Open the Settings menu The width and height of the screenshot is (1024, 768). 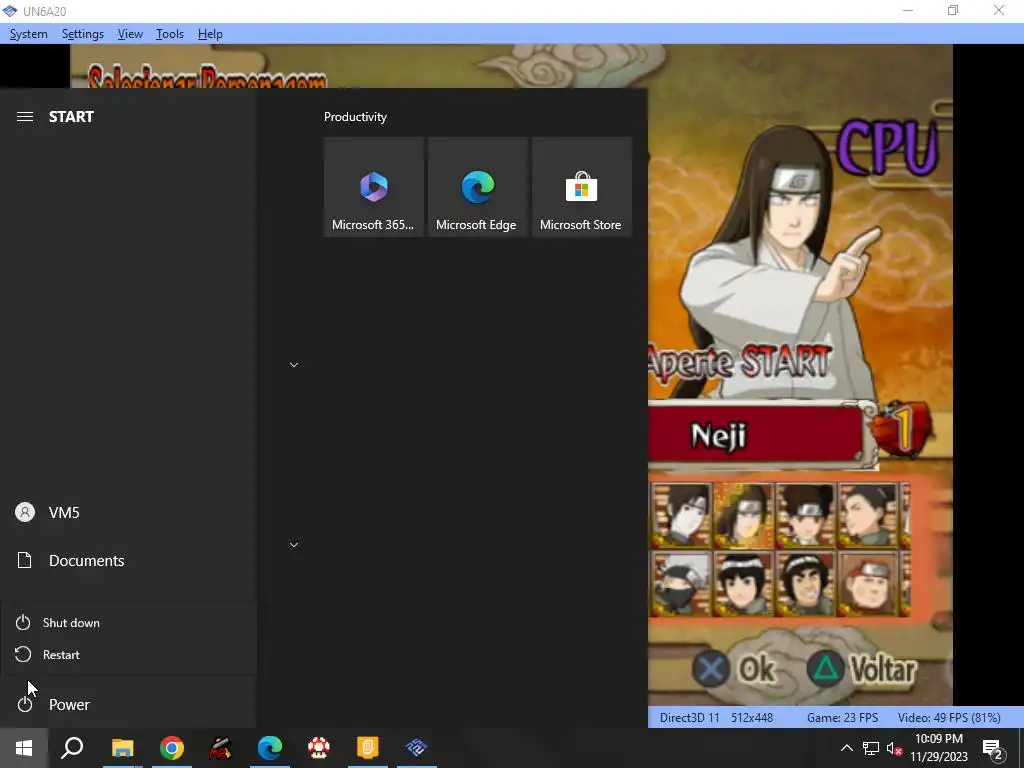[83, 34]
